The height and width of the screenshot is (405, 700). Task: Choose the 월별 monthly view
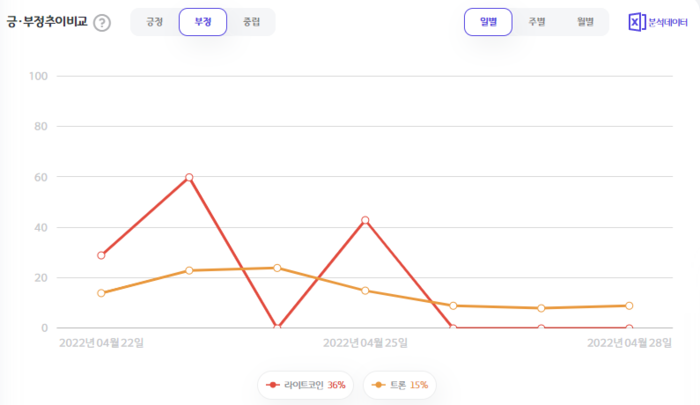tap(585, 22)
